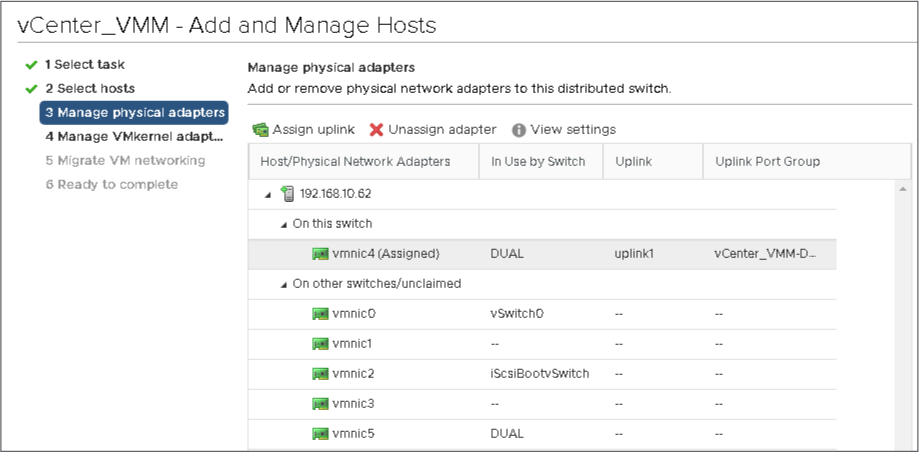The width and height of the screenshot is (919, 452).
Task: Select step 5 Migrate VM networking
Action: pos(125,160)
